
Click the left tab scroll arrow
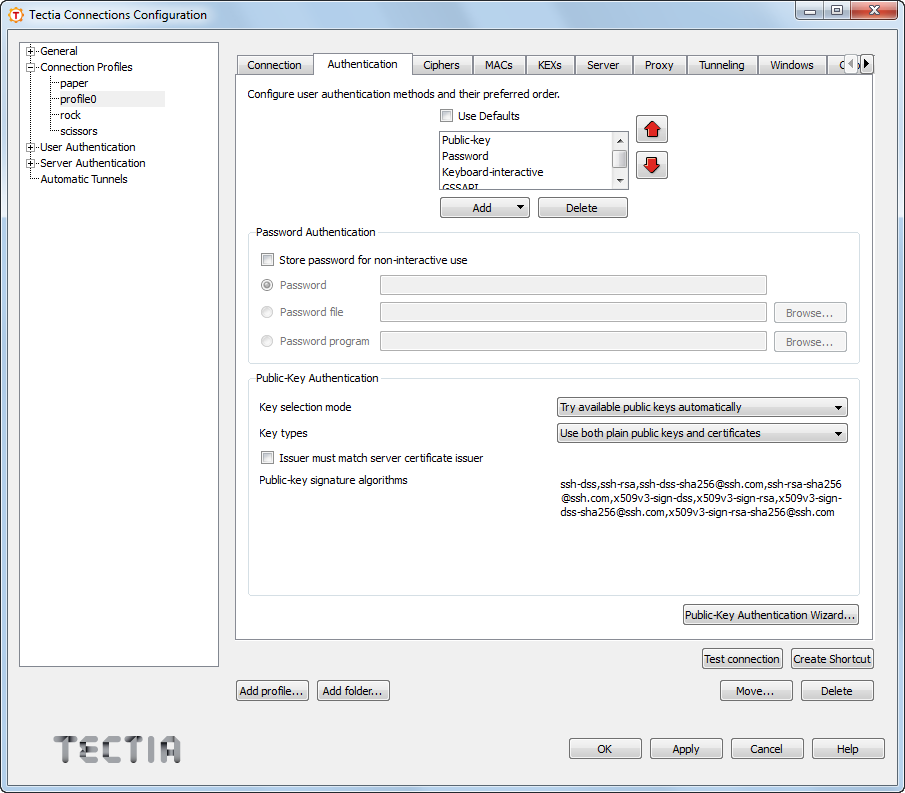(x=852, y=63)
